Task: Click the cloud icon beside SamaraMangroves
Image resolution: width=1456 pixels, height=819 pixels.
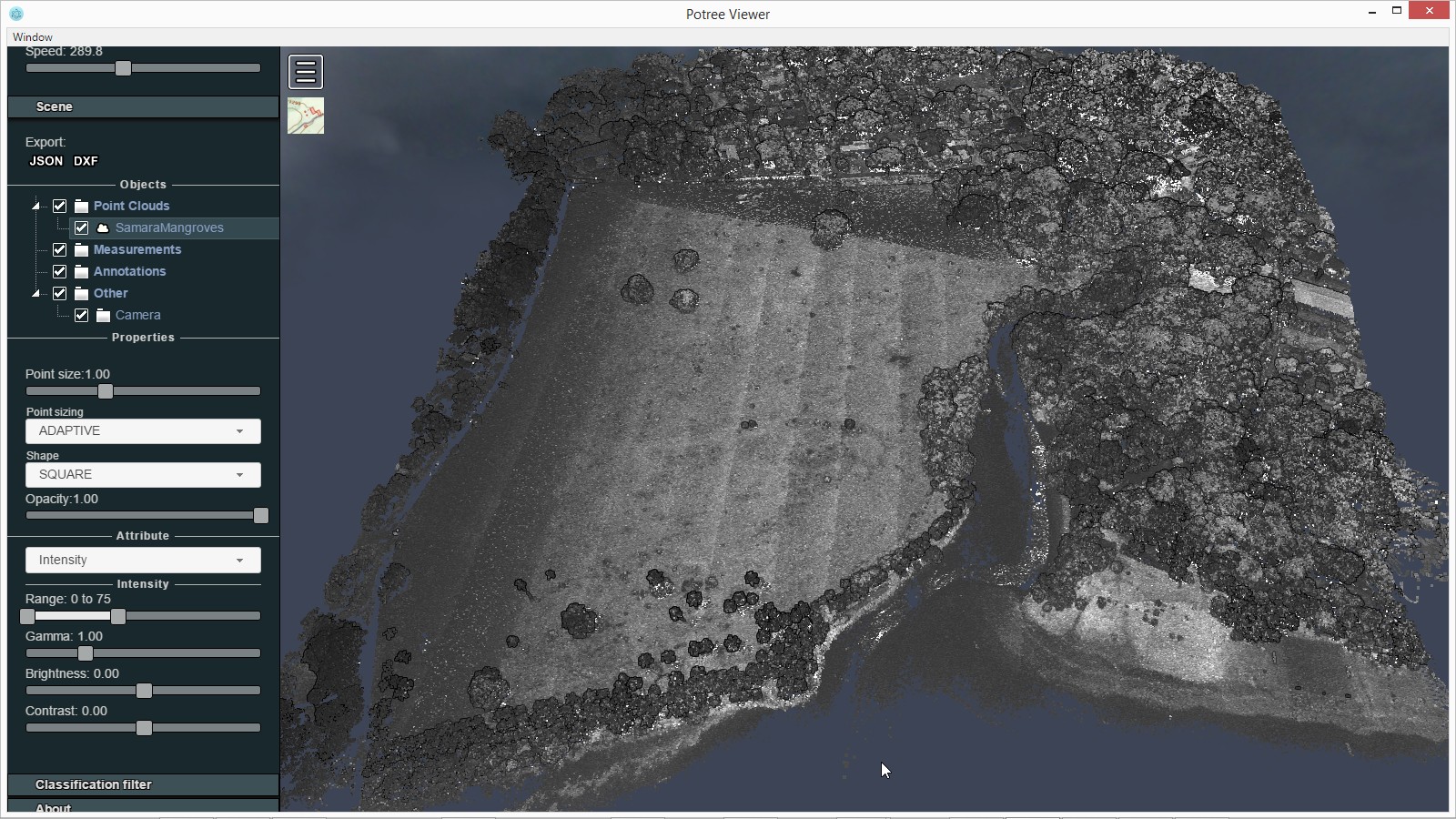Action: point(103,227)
